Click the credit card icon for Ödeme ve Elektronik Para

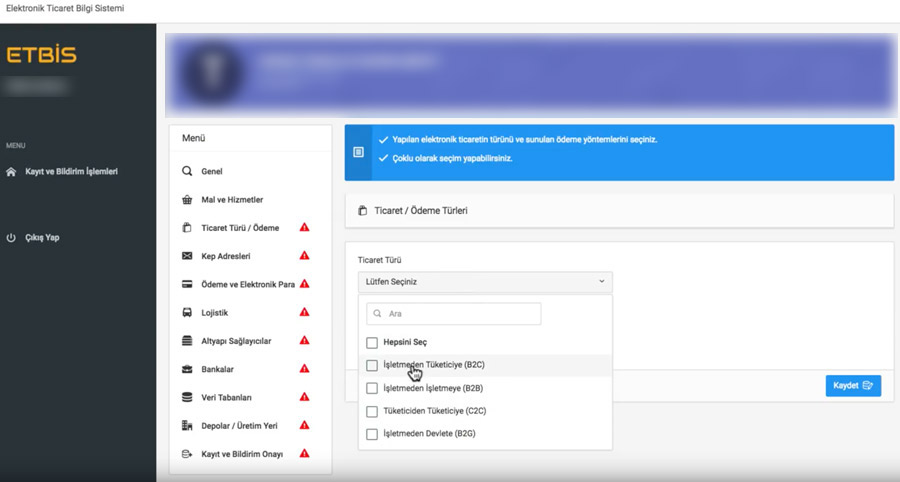coord(187,284)
